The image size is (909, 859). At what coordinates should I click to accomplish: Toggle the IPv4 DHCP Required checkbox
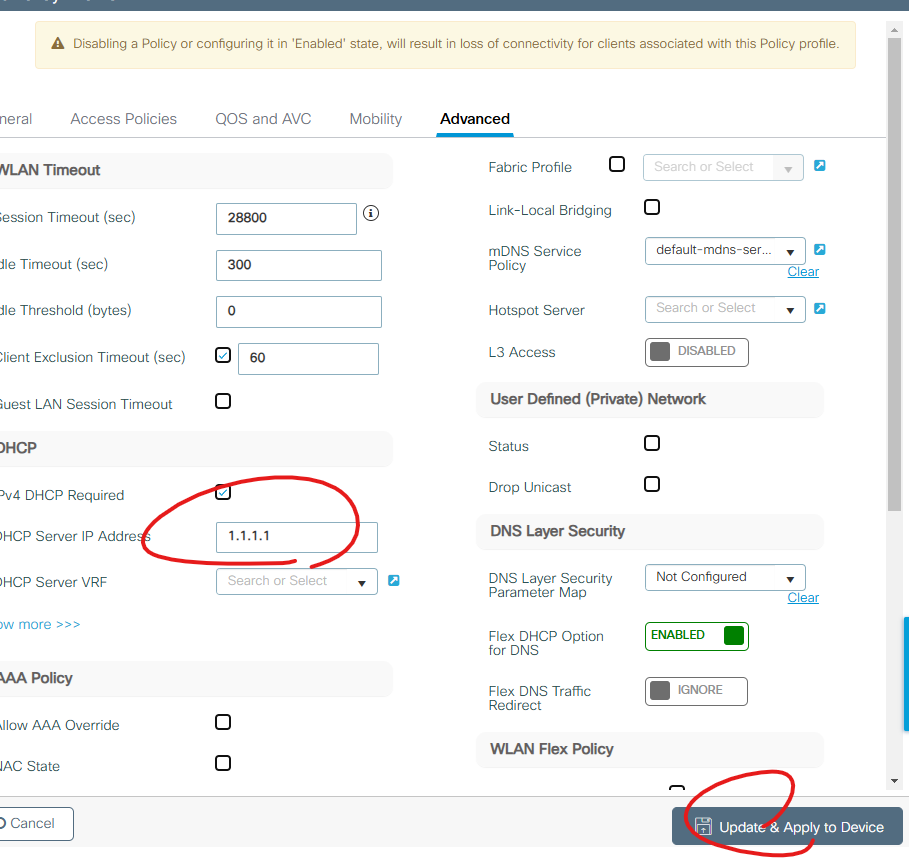click(x=223, y=492)
